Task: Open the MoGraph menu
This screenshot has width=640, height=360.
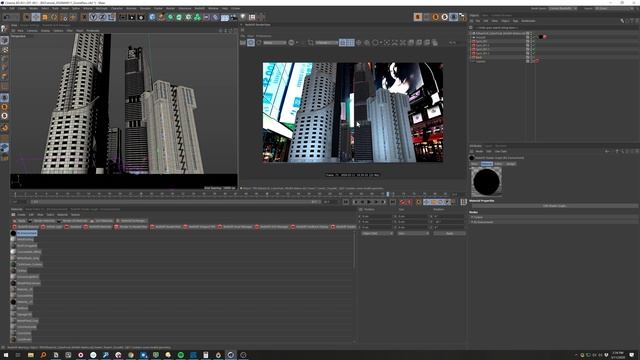Action: (x=102, y=9)
